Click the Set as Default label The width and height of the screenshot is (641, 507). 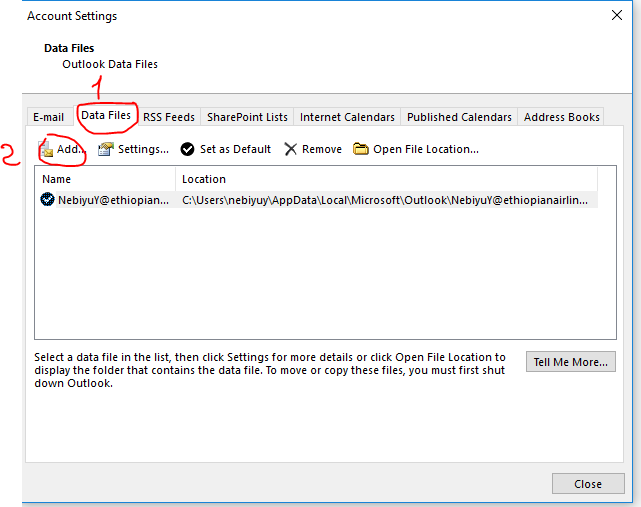(x=235, y=149)
